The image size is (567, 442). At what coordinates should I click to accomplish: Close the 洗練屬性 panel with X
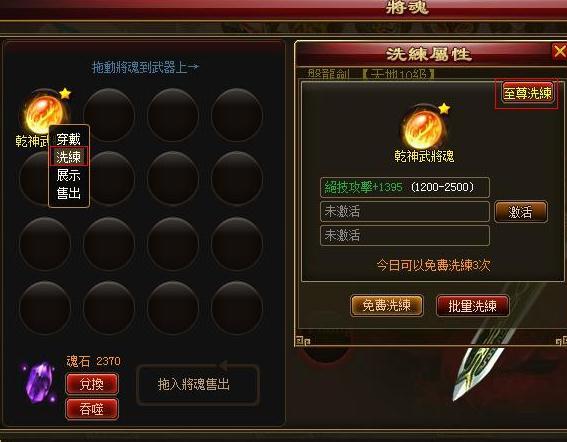click(x=559, y=52)
